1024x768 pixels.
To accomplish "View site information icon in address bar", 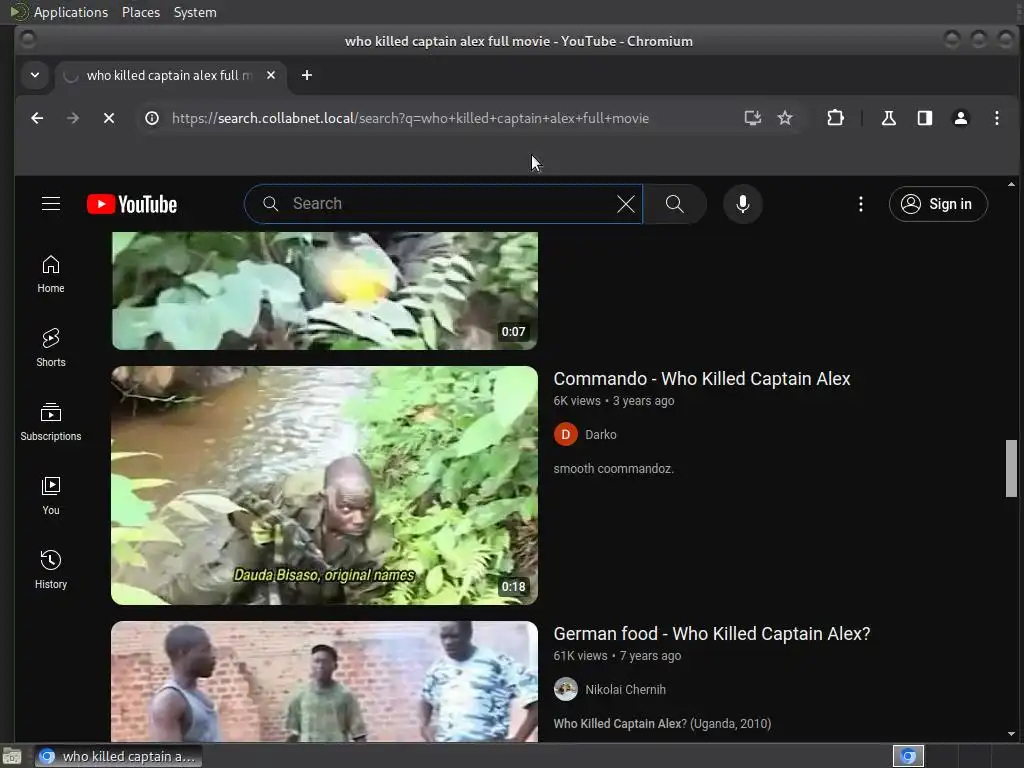I will point(152,118).
